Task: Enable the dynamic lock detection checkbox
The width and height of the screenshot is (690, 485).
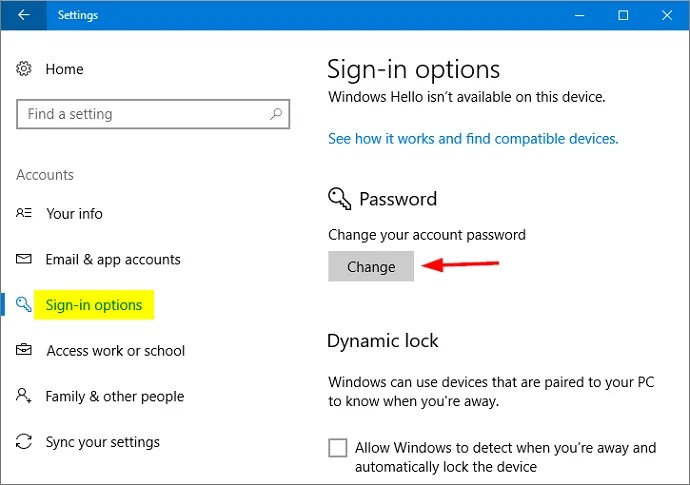Action: (x=338, y=448)
